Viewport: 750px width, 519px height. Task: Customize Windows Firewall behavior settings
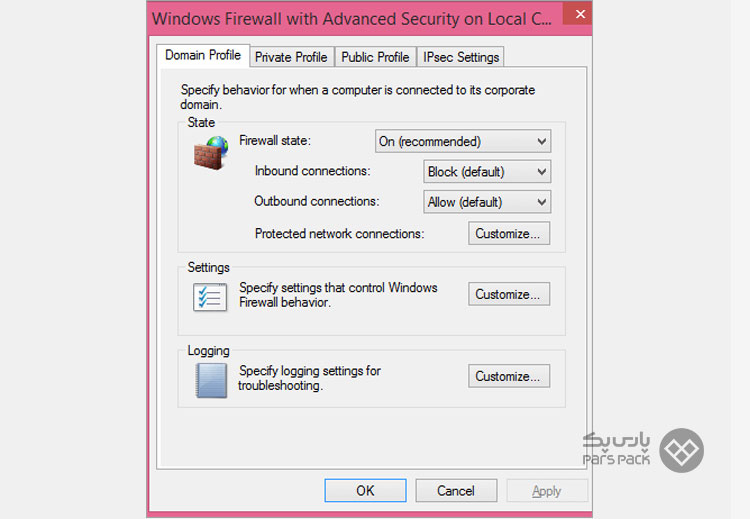coord(509,294)
